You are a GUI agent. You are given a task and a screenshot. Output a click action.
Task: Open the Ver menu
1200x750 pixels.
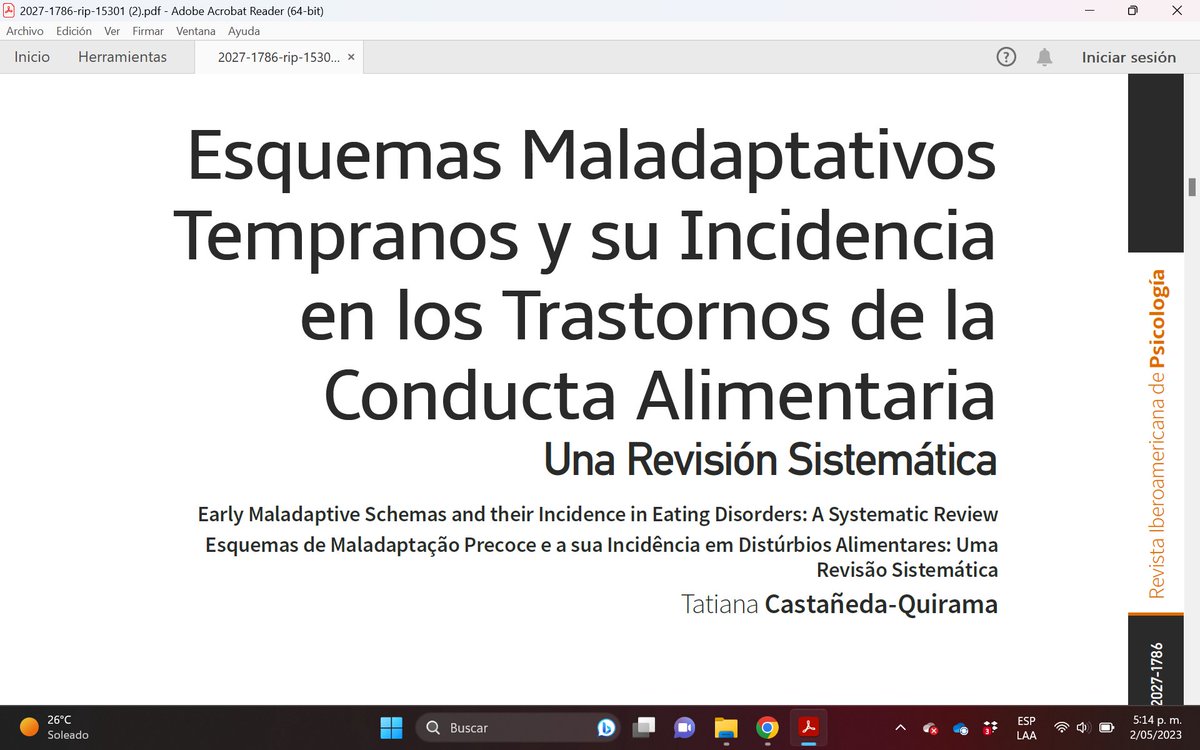coord(112,31)
